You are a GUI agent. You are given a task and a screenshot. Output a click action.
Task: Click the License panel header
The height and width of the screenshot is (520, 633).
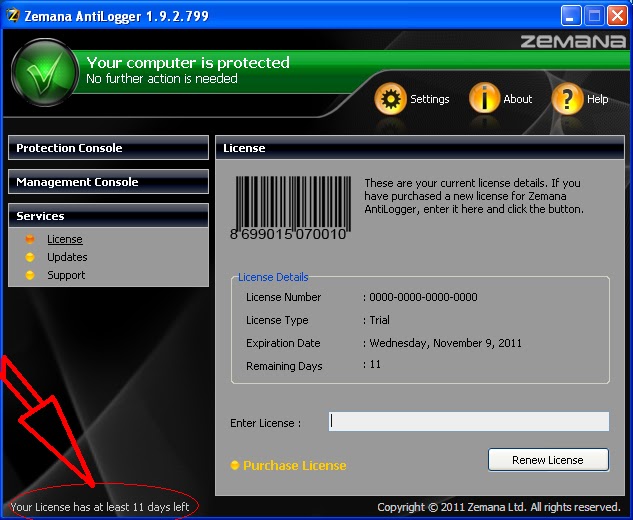[420, 148]
